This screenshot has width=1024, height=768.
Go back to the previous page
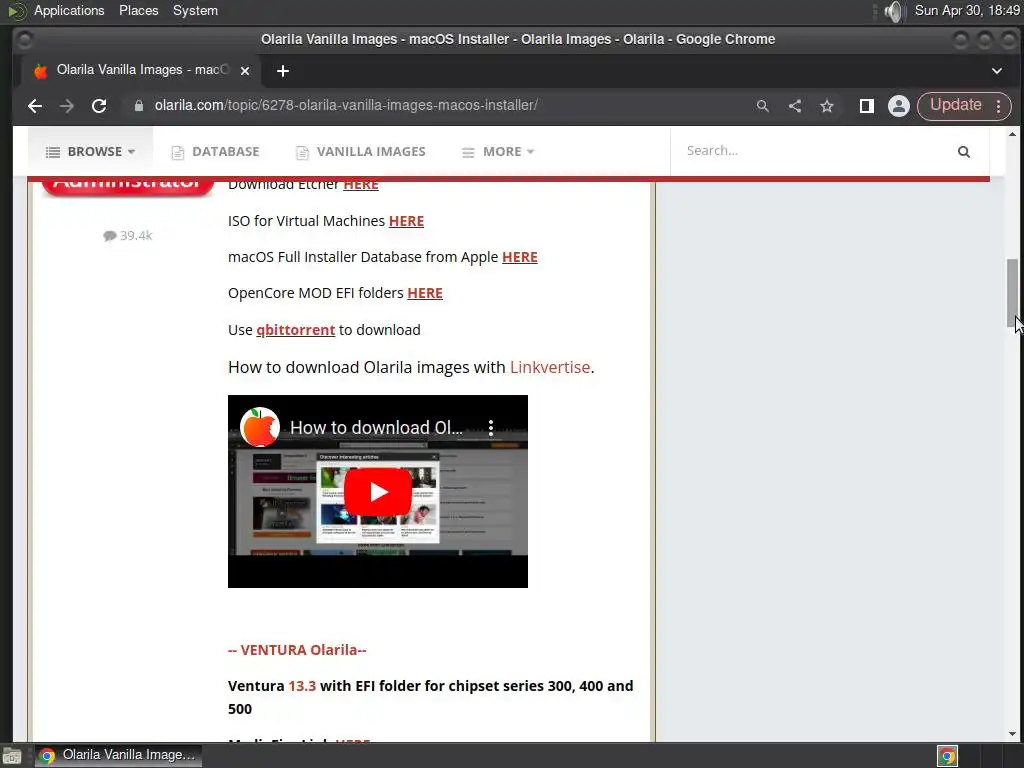pos(35,106)
